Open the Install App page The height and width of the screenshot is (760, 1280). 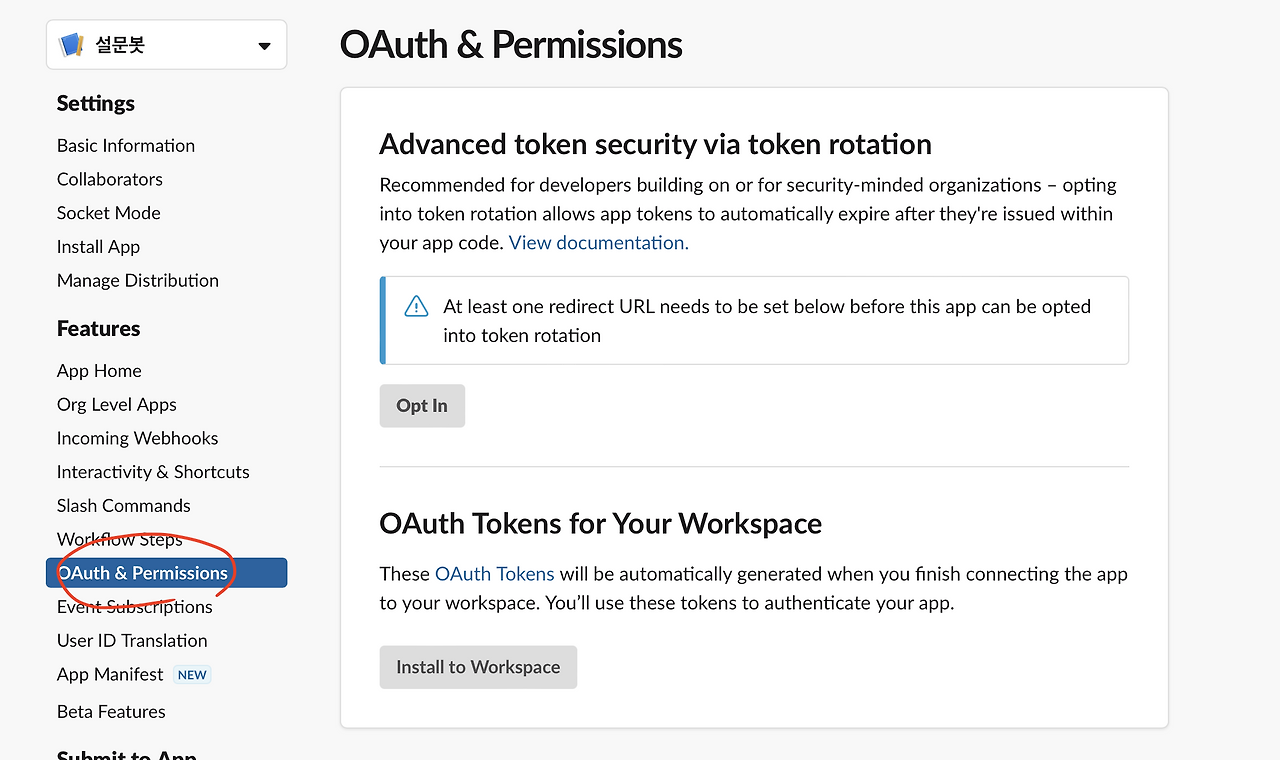coord(99,247)
